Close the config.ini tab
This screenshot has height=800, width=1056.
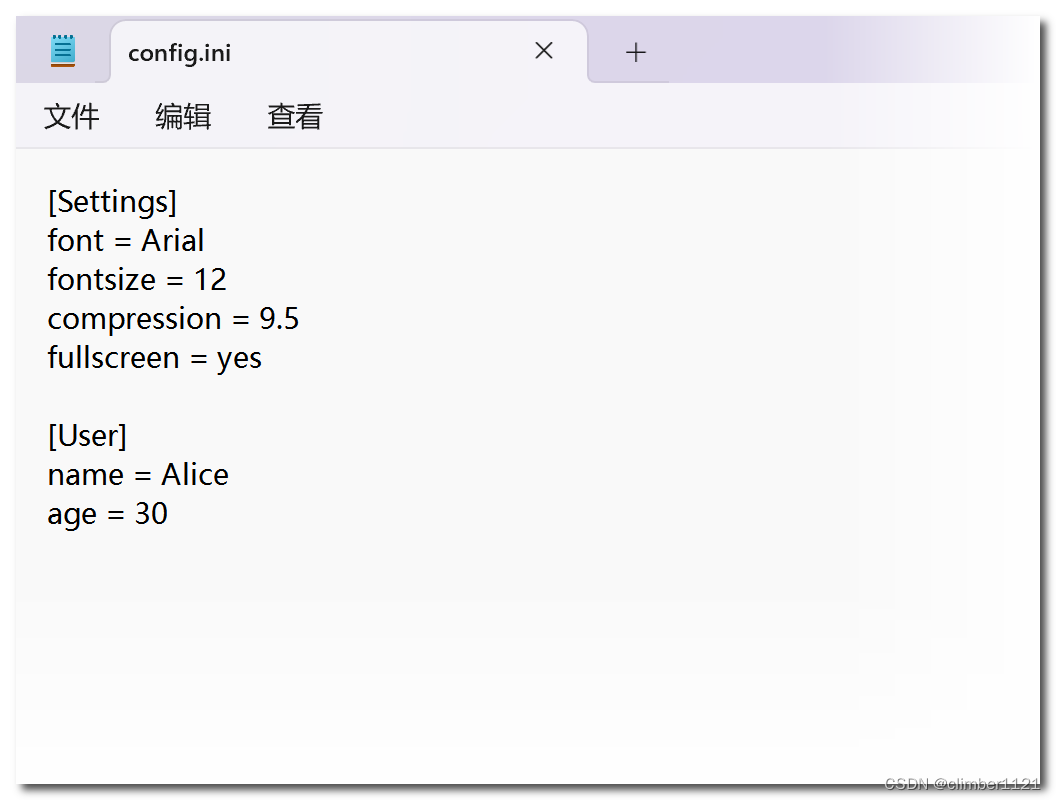click(544, 51)
